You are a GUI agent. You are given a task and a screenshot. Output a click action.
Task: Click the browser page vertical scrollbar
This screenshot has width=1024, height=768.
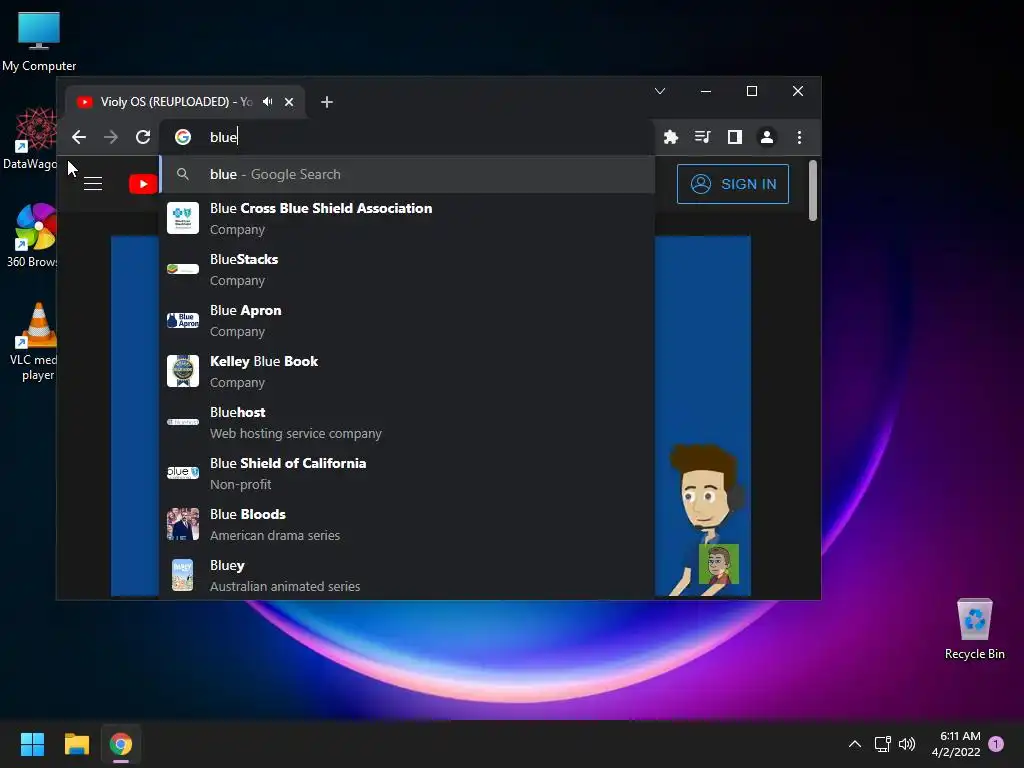813,191
